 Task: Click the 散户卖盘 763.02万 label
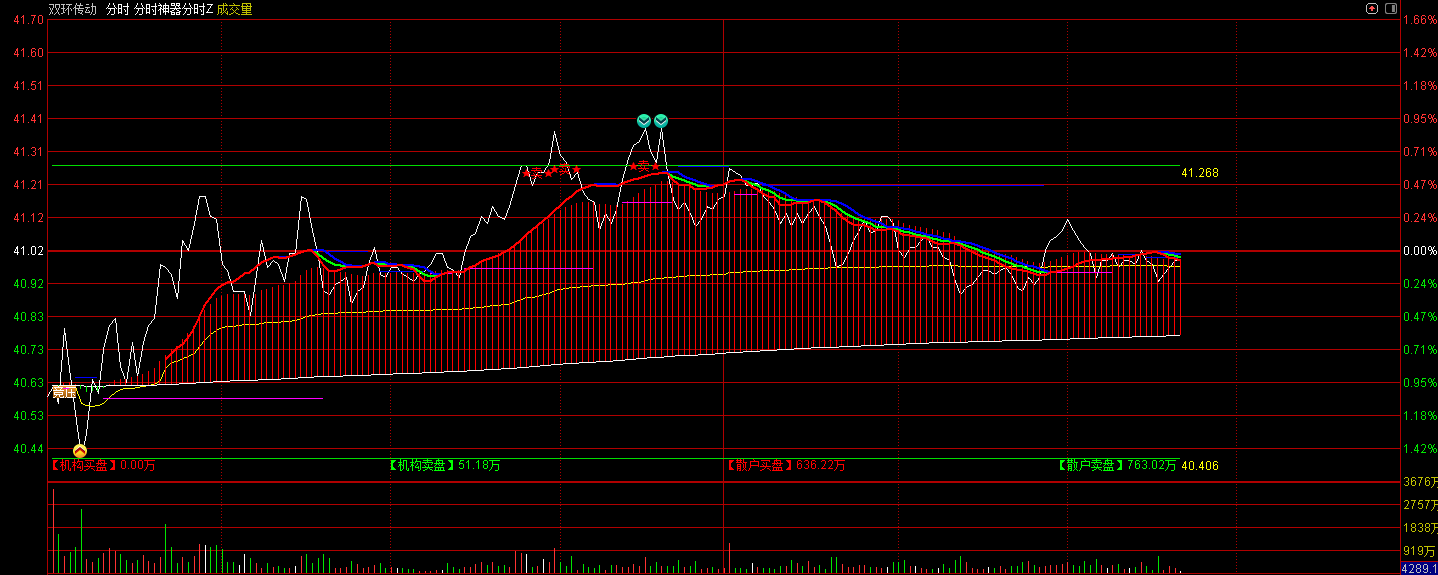[x=1117, y=465]
